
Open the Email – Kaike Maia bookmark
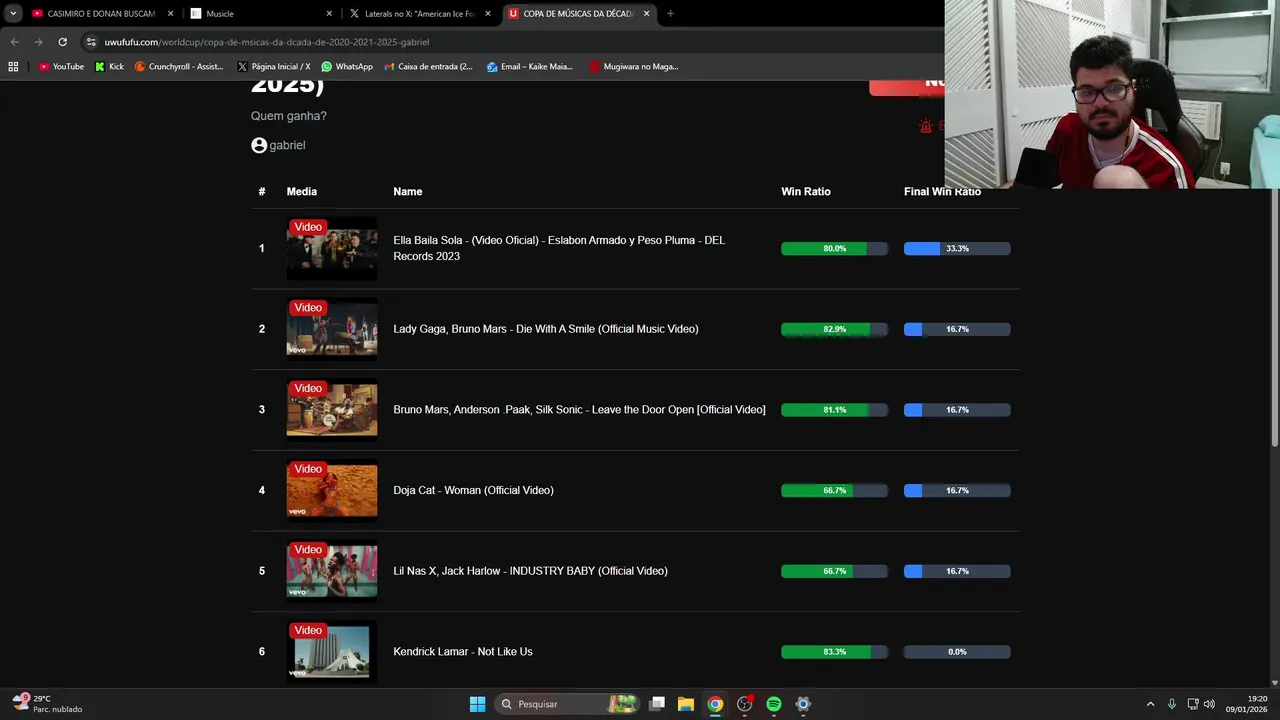click(530, 67)
